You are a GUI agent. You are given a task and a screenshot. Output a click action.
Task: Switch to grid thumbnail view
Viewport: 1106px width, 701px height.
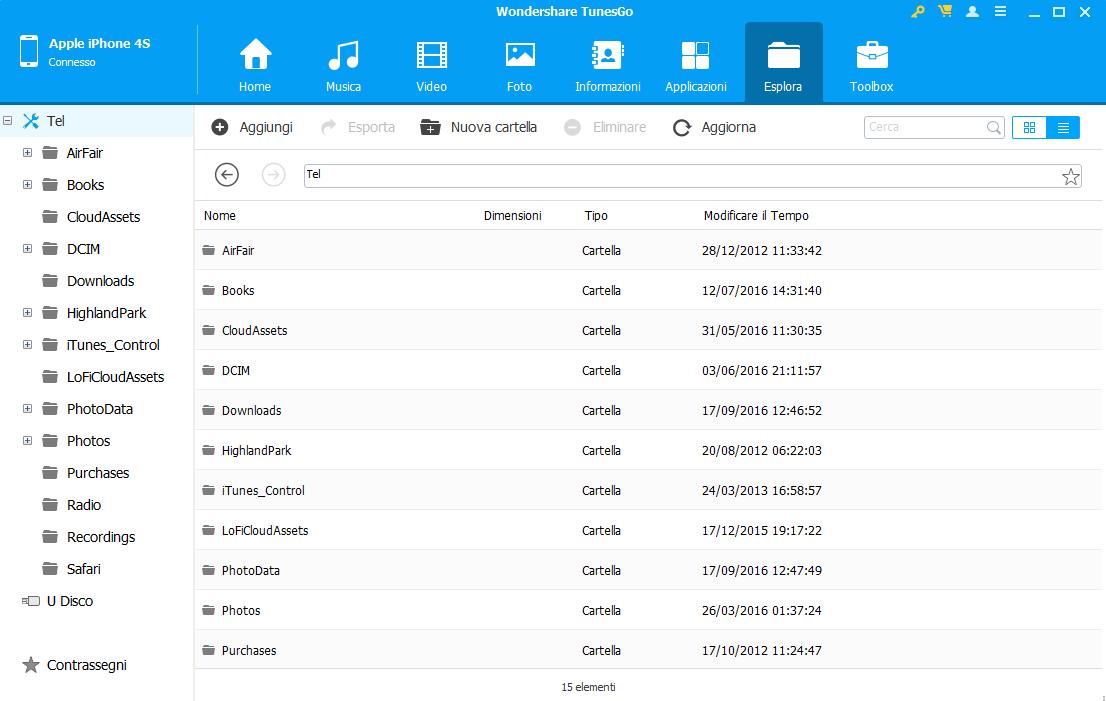[x=1029, y=128]
